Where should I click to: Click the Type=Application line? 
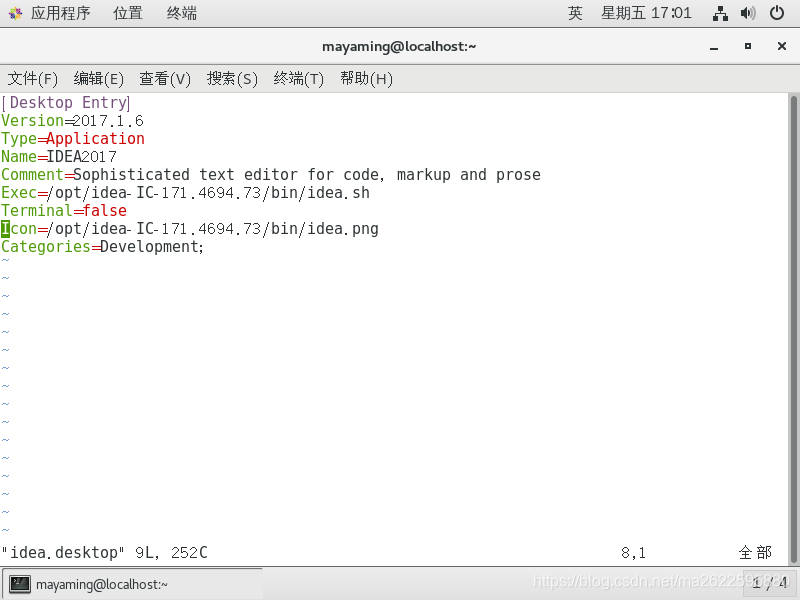[x=73, y=139]
